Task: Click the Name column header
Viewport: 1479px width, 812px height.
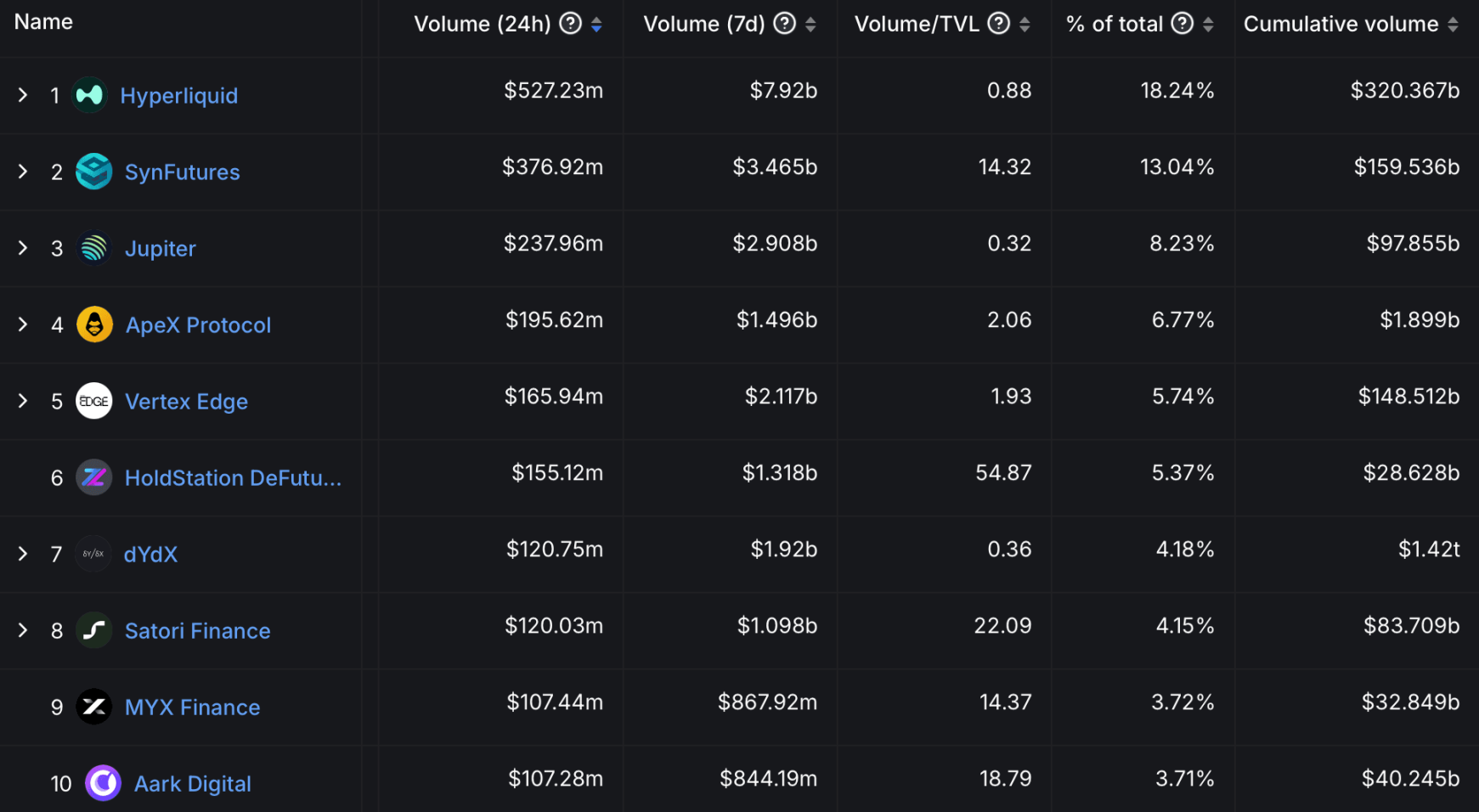Action: point(43,22)
